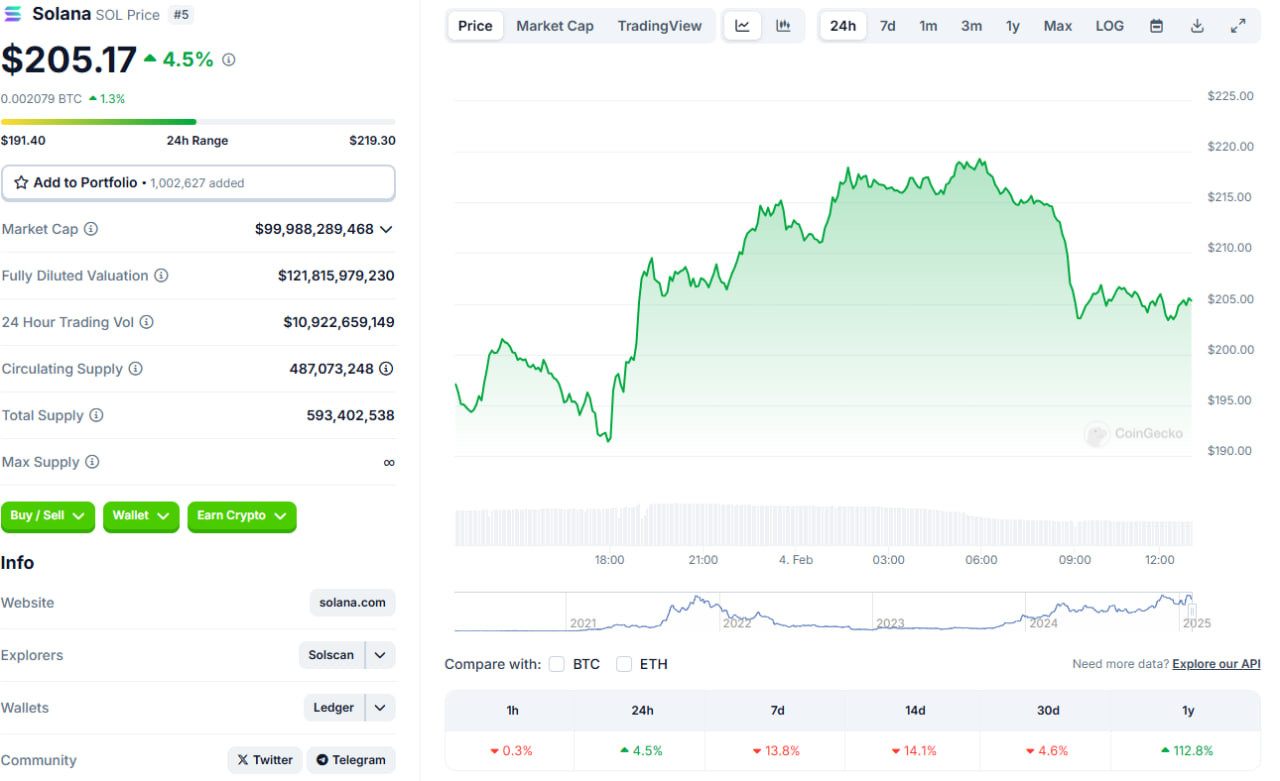Click the volume bars beneath the chart
Image resolution: width=1280 pixels, height=781 pixels.
click(823, 525)
